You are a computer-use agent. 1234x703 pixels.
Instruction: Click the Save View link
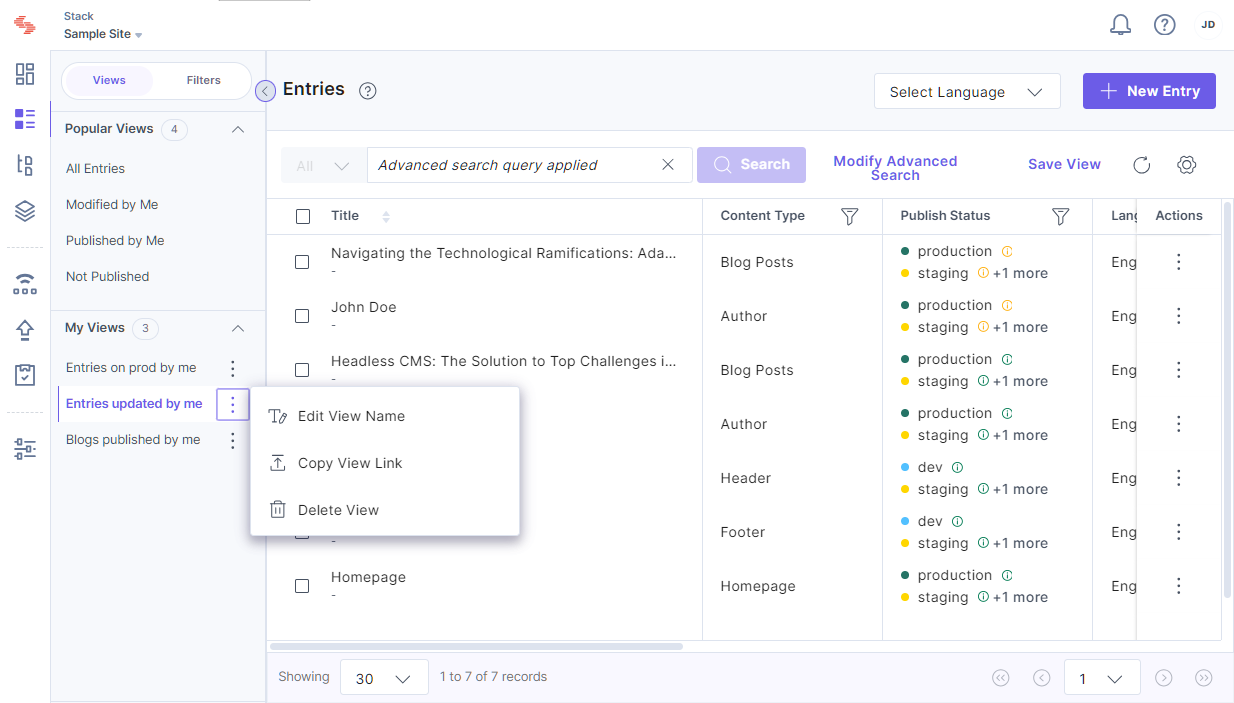coord(1064,165)
